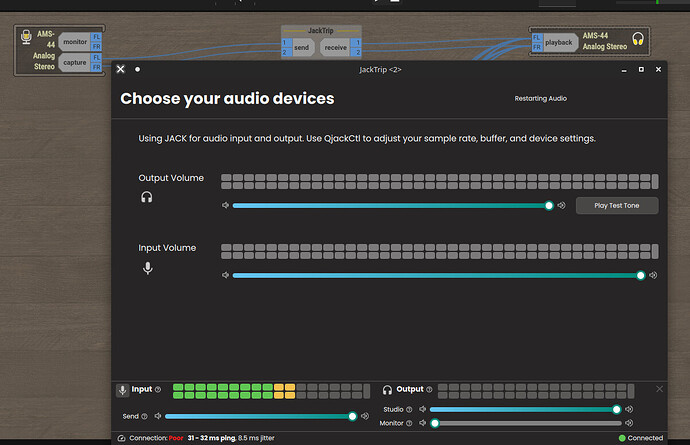Click the 31 - 32 ms ping text
The height and width of the screenshot is (445, 690).
pos(212,438)
